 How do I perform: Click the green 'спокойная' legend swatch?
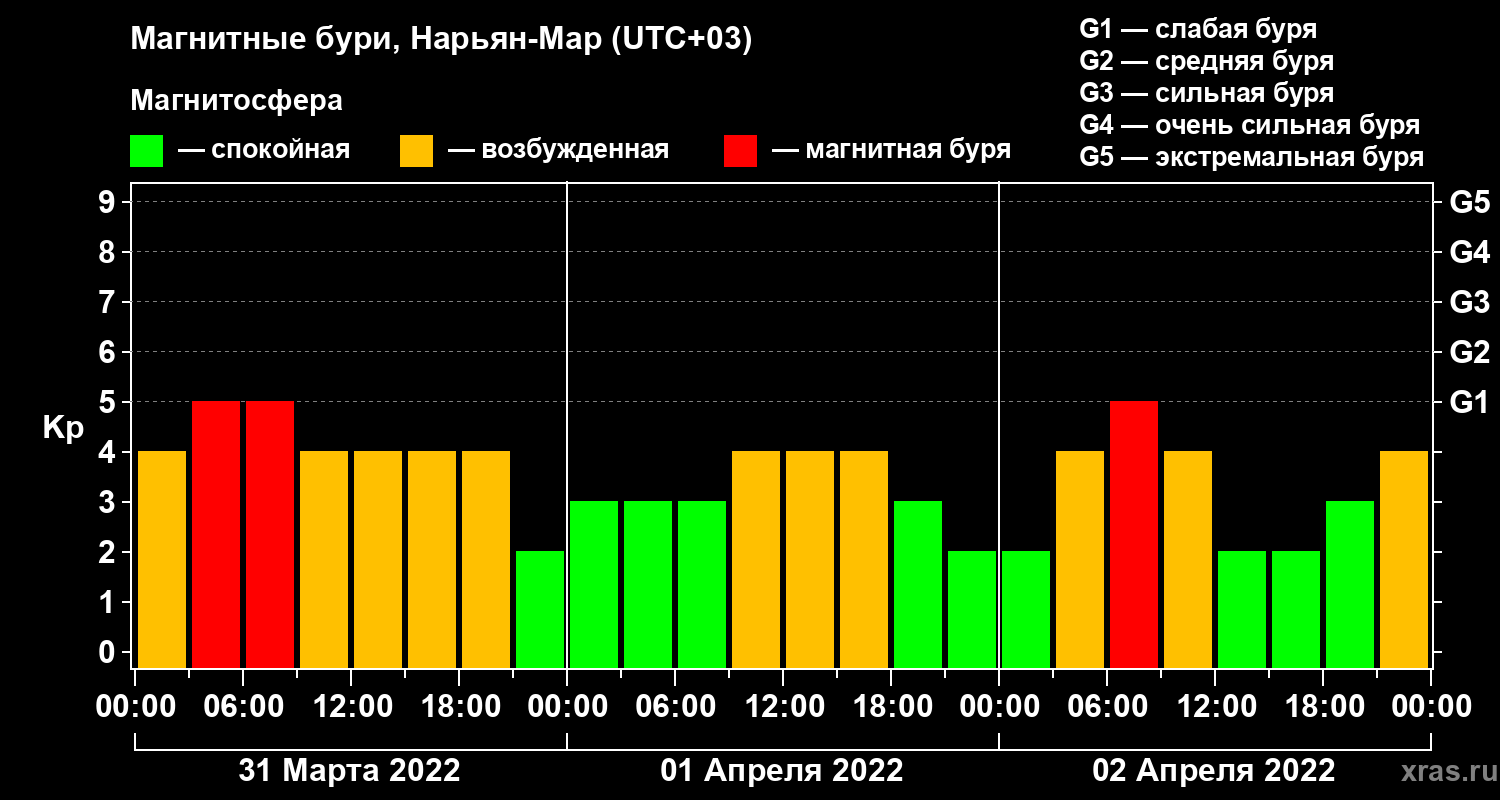click(146, 151)
